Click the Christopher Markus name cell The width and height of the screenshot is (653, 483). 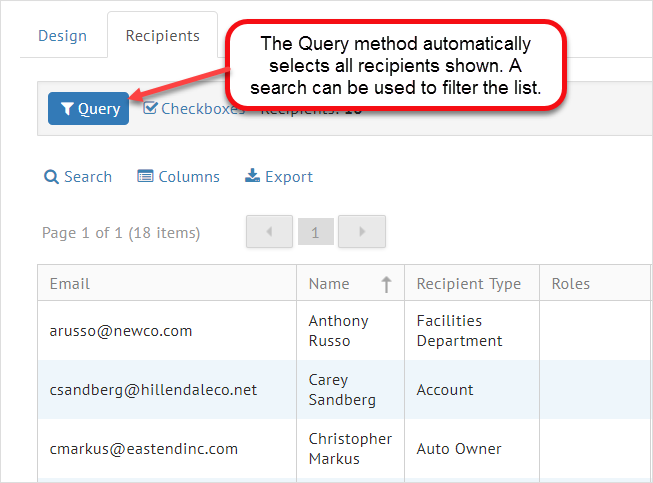350,449
